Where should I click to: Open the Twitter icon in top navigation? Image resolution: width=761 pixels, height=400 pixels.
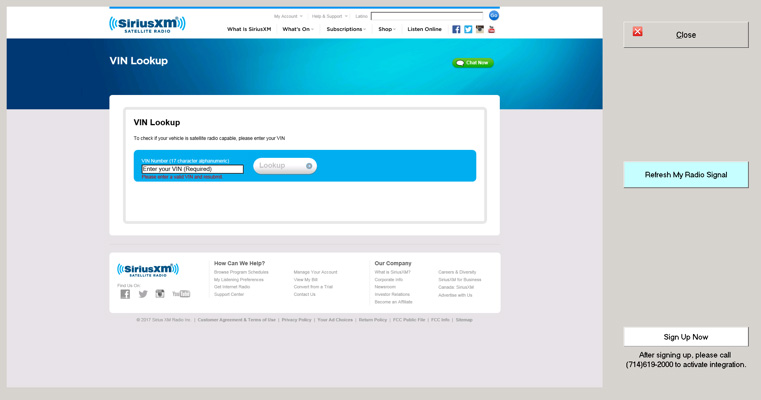pos(468,29)
